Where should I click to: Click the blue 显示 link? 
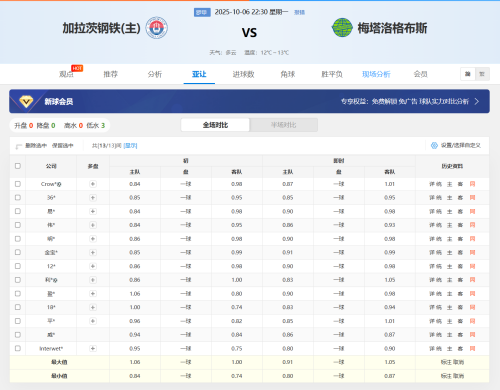(x=130, y=146)
